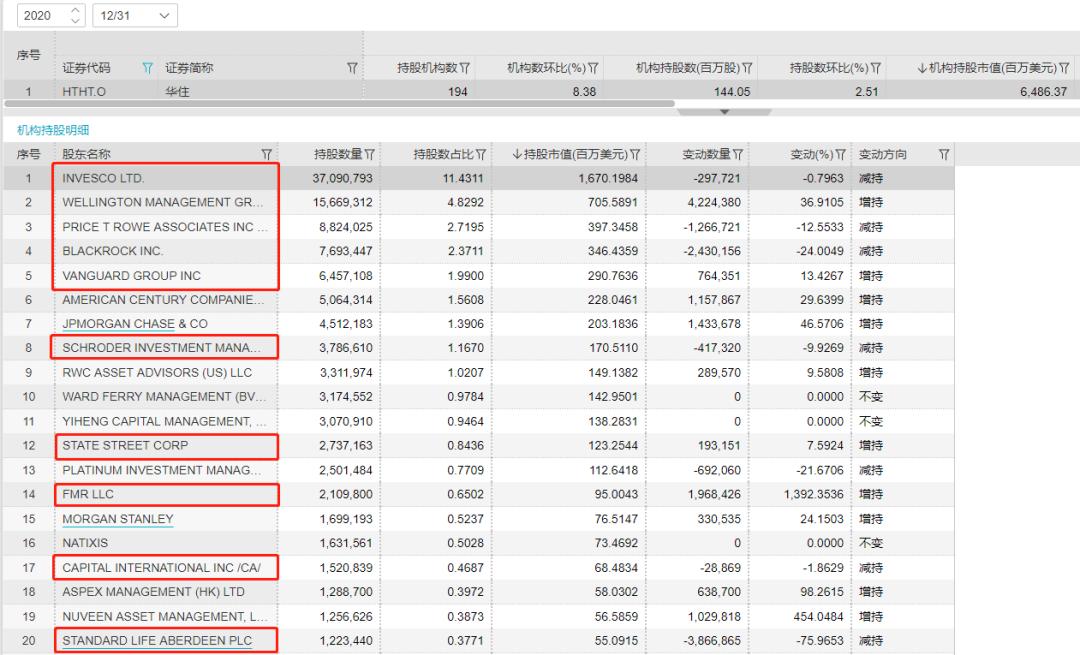Viewport: 1080px width, 655px height.
Task: Click inside the 2020 year input field
Action: tap(40, 15)
